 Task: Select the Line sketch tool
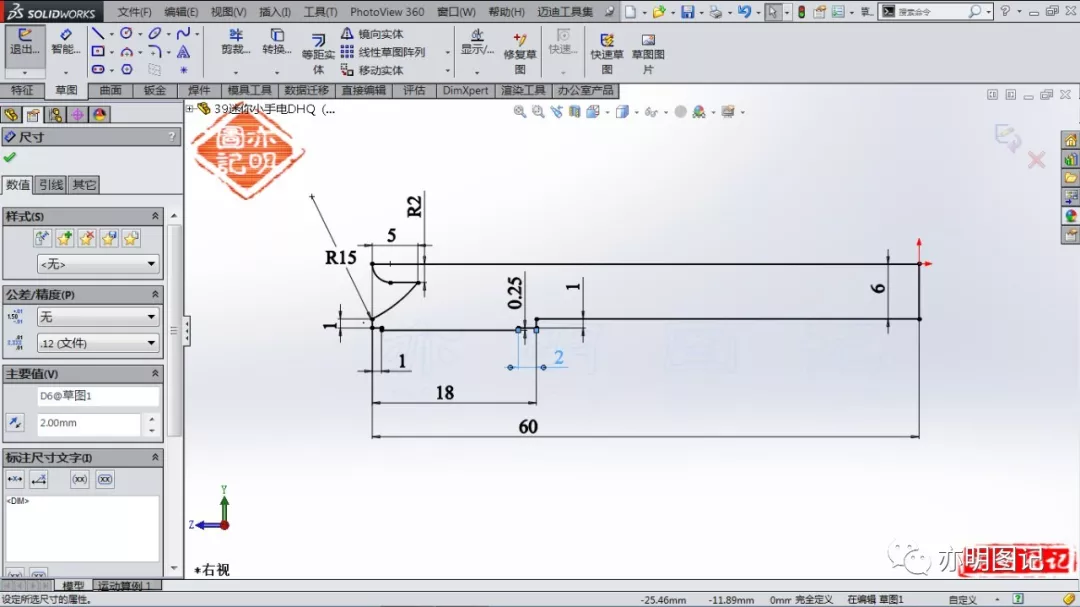pos(98,34)
